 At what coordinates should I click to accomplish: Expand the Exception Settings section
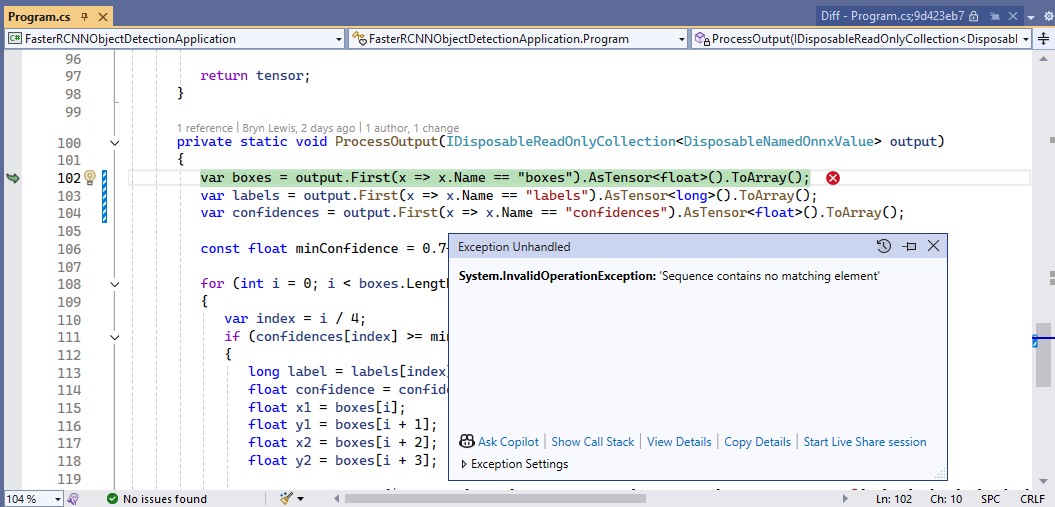coord(464,464)
